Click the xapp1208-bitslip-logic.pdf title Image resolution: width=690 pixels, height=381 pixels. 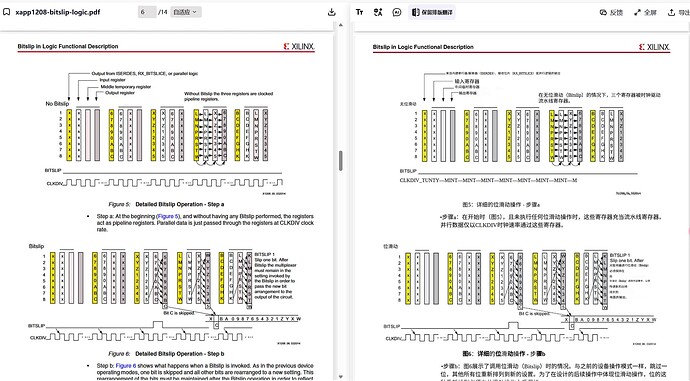[58, 12]
